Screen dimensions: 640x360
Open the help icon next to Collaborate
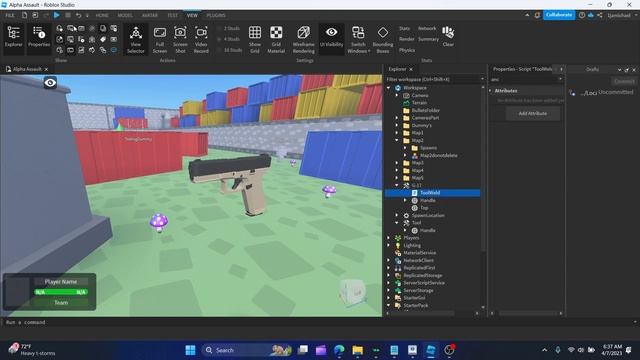[x=582, y=15]
